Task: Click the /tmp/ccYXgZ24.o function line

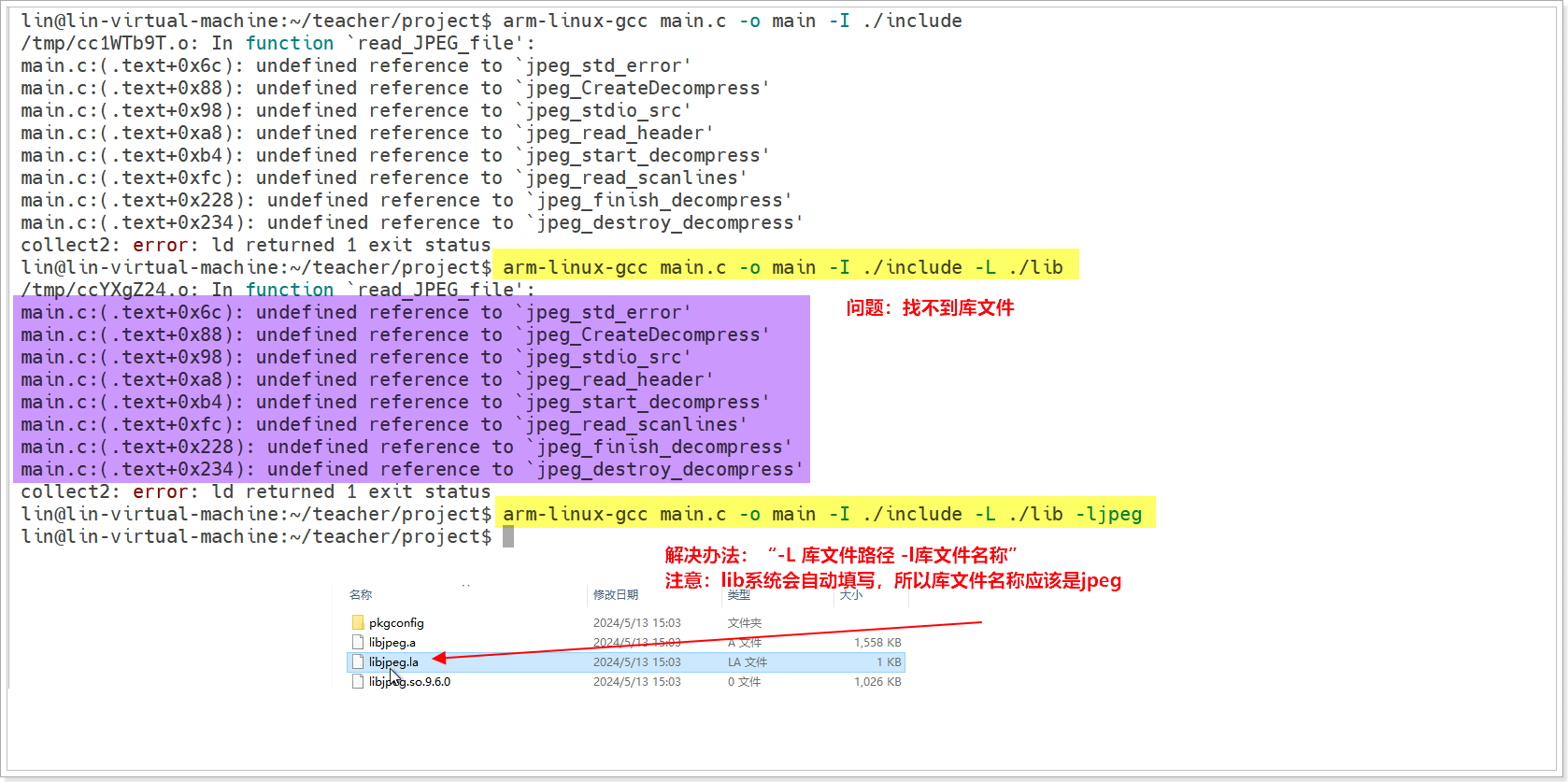Action: tap(278, 290)
